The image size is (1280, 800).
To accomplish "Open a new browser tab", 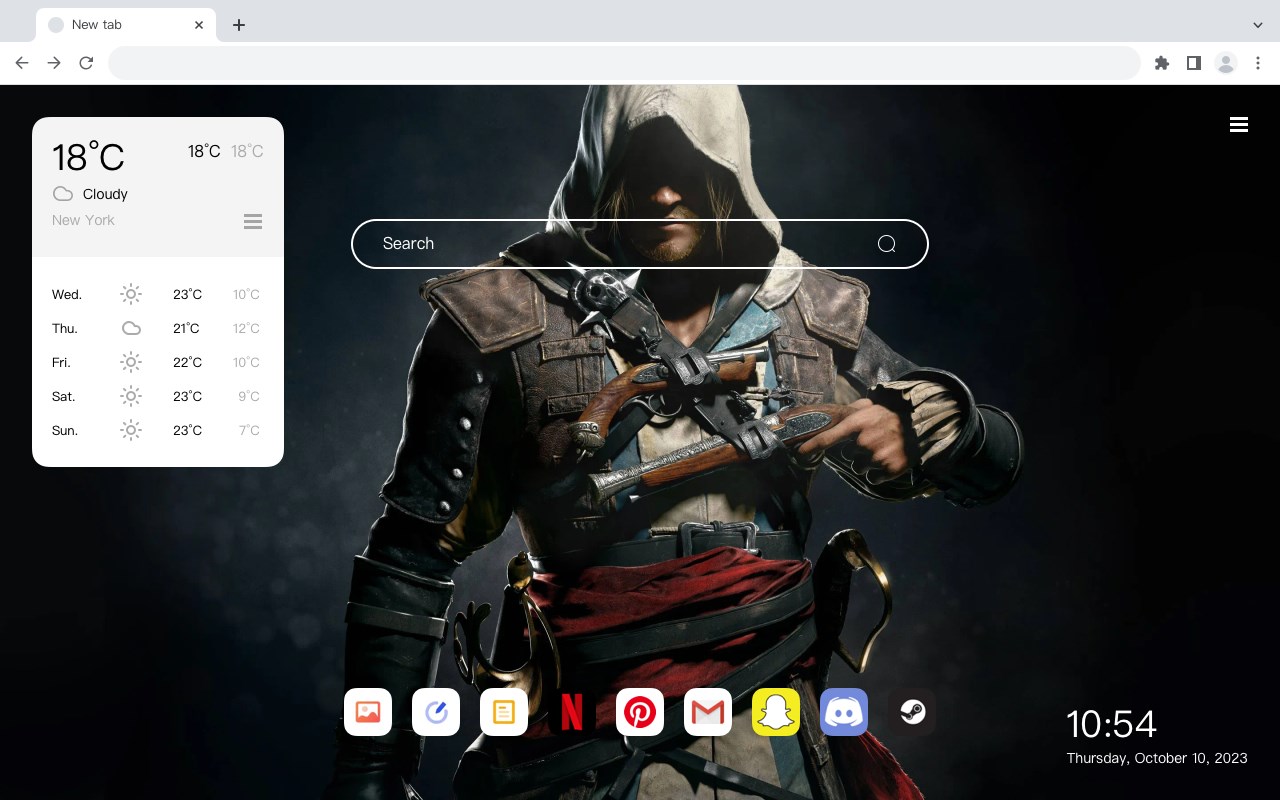I will (238, 25).
